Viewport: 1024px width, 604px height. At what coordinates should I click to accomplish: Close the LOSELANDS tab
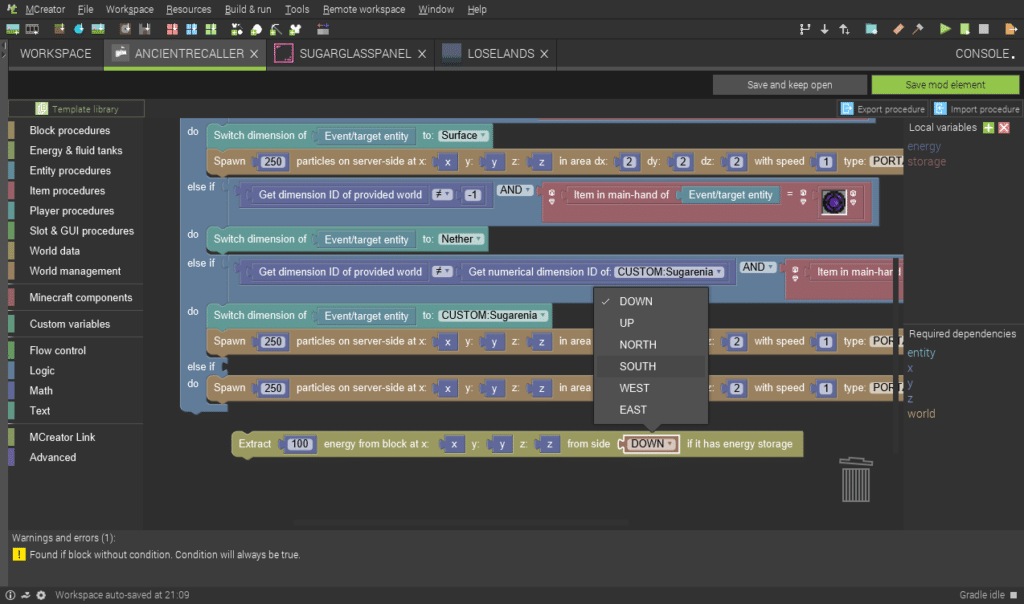pos(544,54)
